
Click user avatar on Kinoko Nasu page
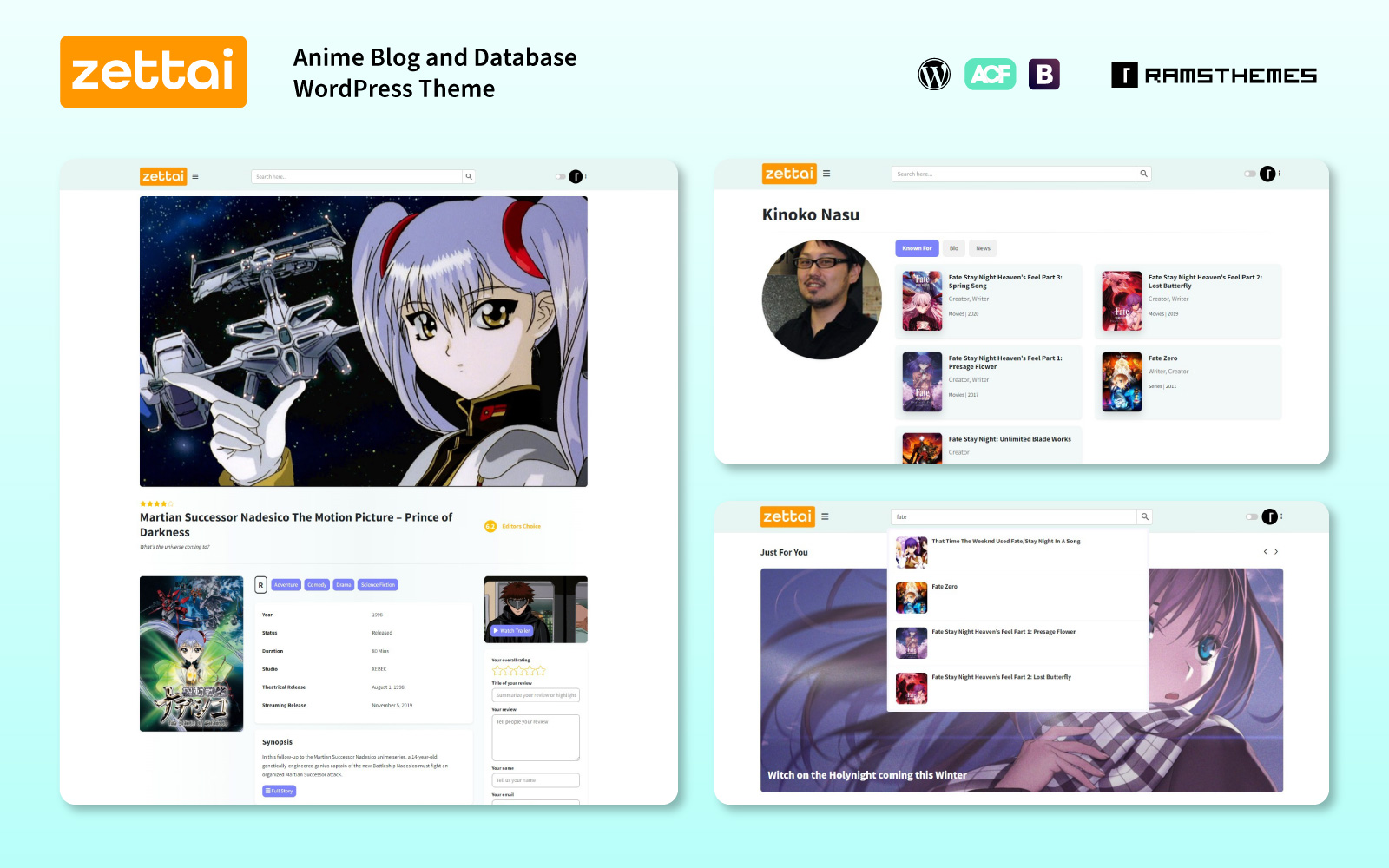tap(1267, 174)
